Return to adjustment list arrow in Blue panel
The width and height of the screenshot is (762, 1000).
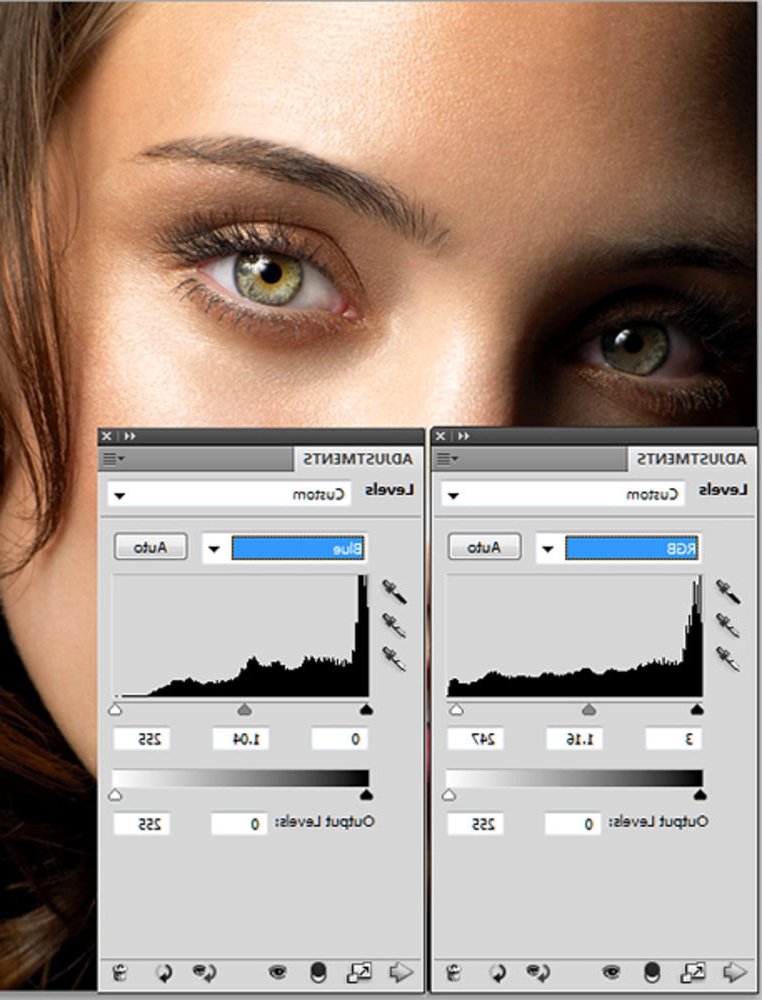tap(401, 973)
